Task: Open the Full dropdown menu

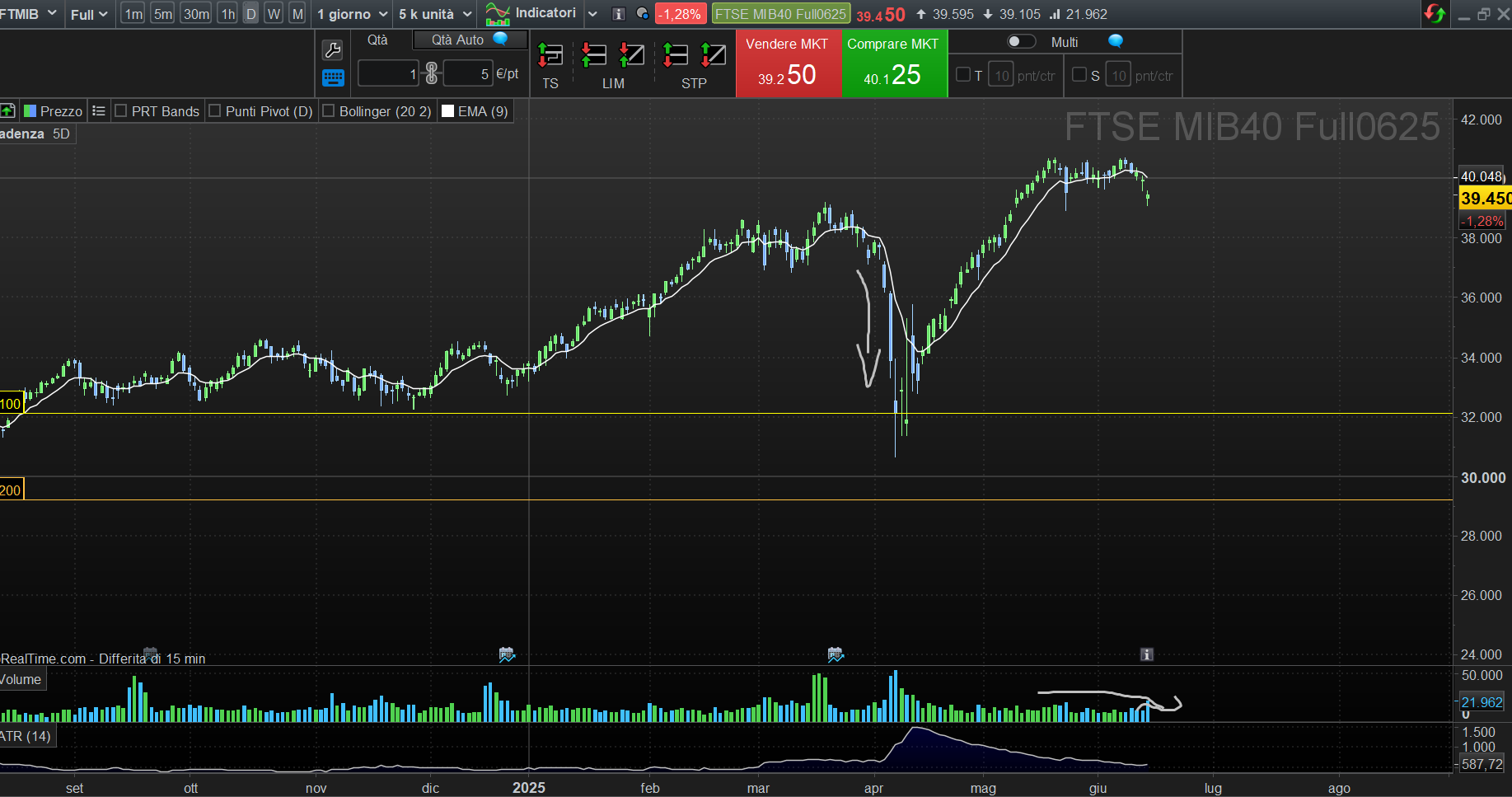Action: click(89, 14)
